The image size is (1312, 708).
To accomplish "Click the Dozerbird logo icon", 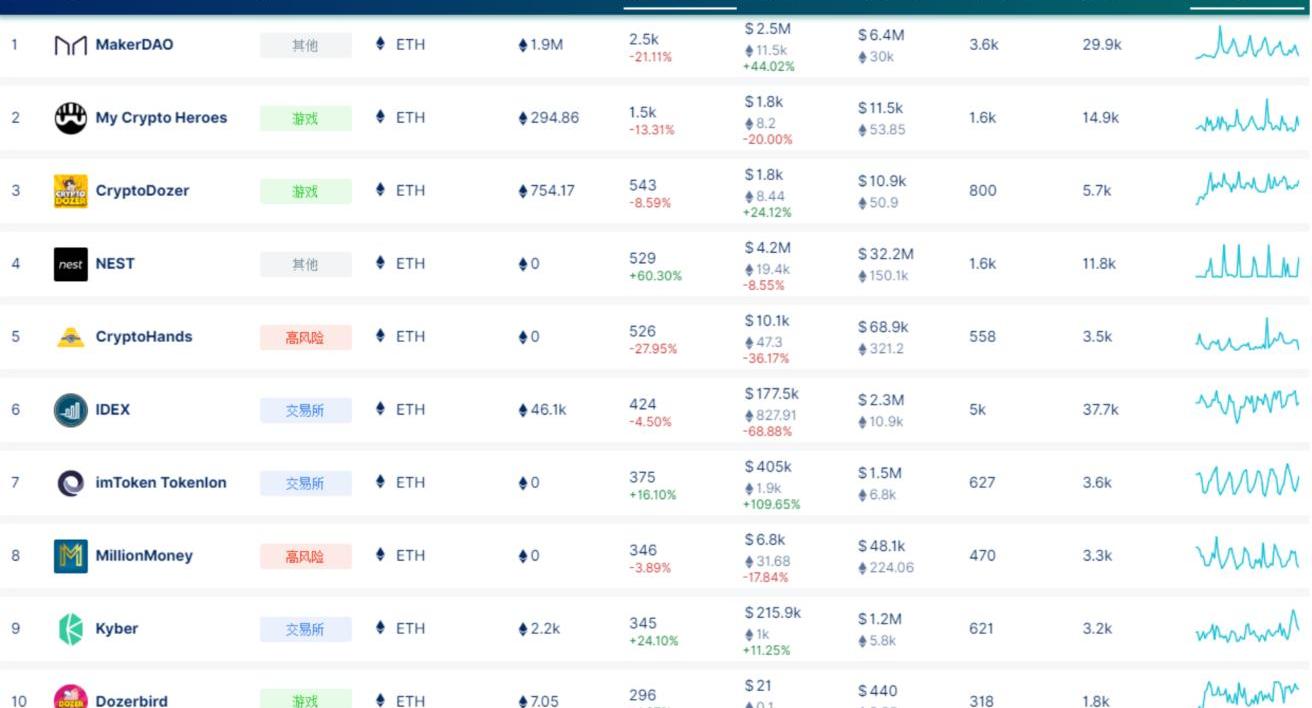I will pyautogui.click(x=70, y=698).
